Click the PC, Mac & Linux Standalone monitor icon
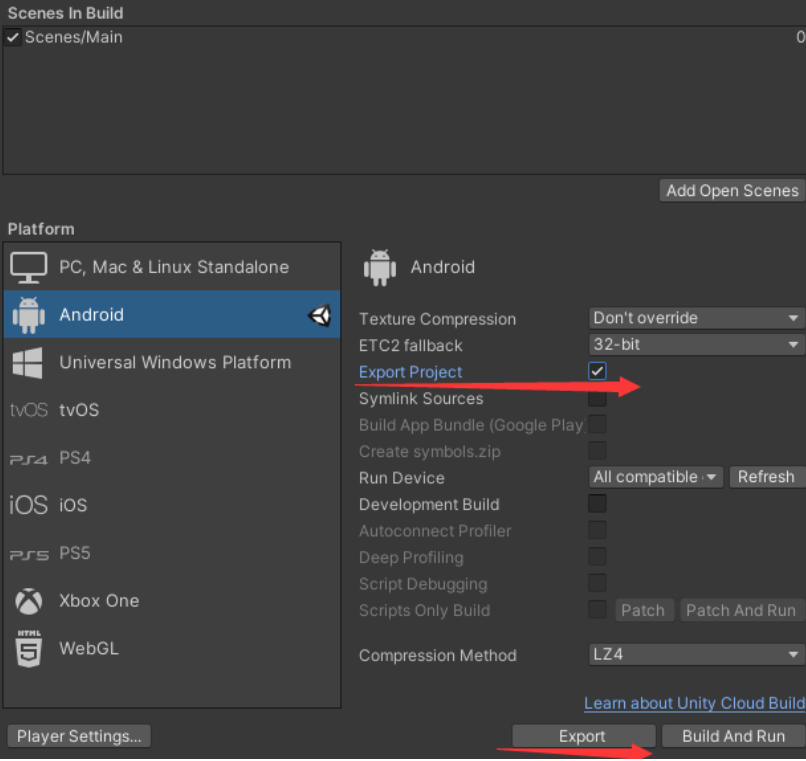Viewport: 806px width, 761px height. (x=29, y=267)
